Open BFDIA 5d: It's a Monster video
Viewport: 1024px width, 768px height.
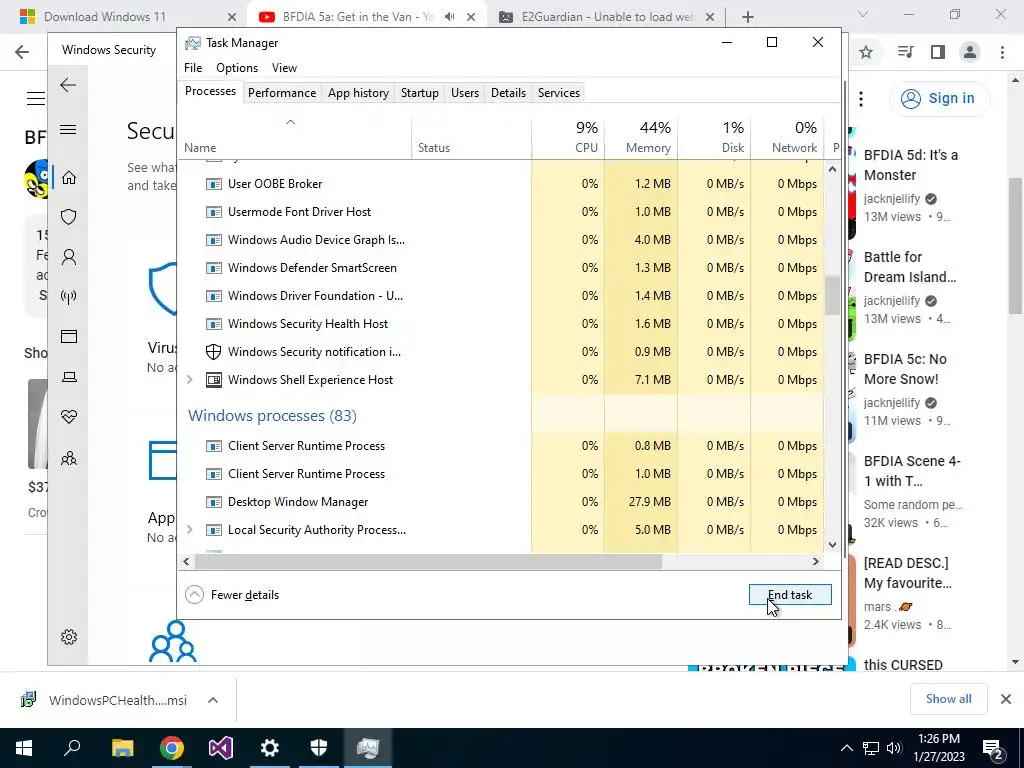pyautogui.click(x=910, y=165)
